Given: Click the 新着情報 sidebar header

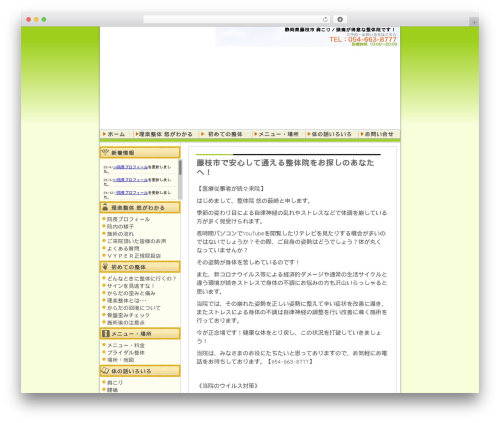Looking at the screenshot, I should pos(140,152).
